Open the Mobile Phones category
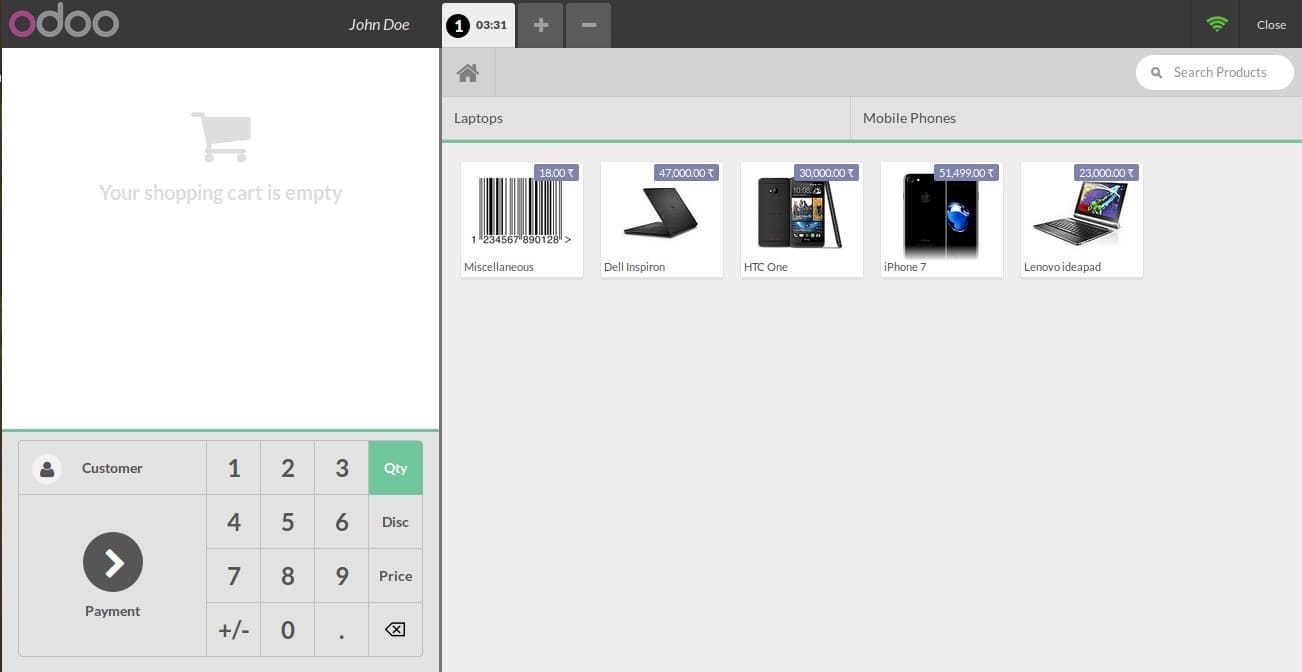1302x672 pixels. click(x=1076, y=118)
